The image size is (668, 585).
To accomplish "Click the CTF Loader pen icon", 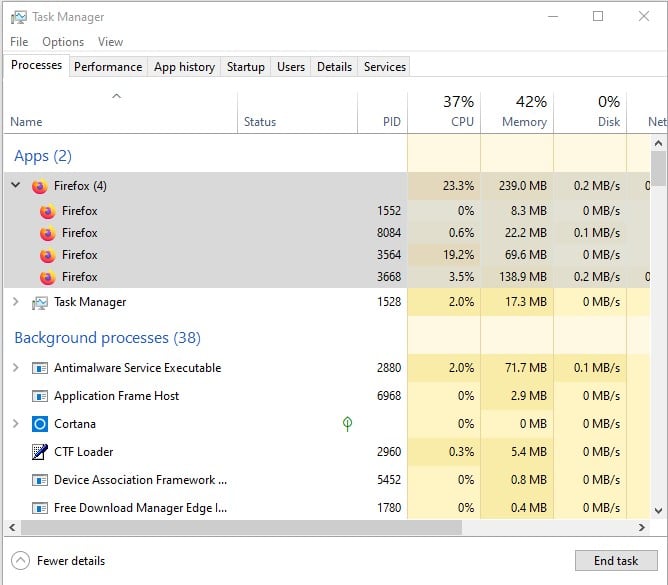I will tap(40, 452).
